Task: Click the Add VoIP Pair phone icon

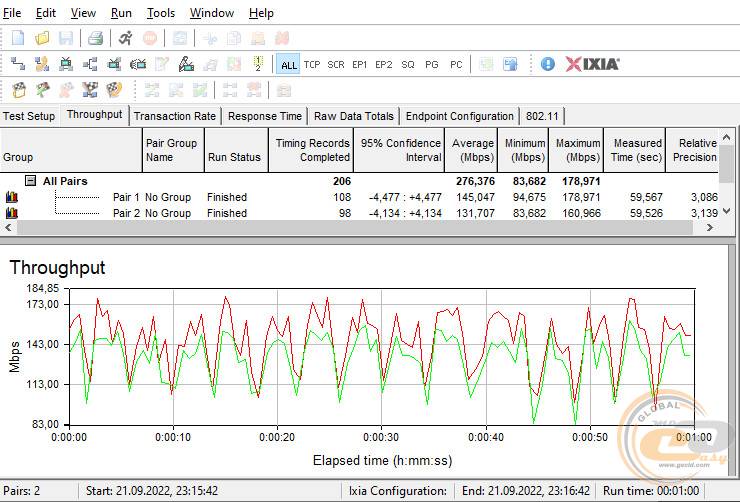Action: click(42, 64)
